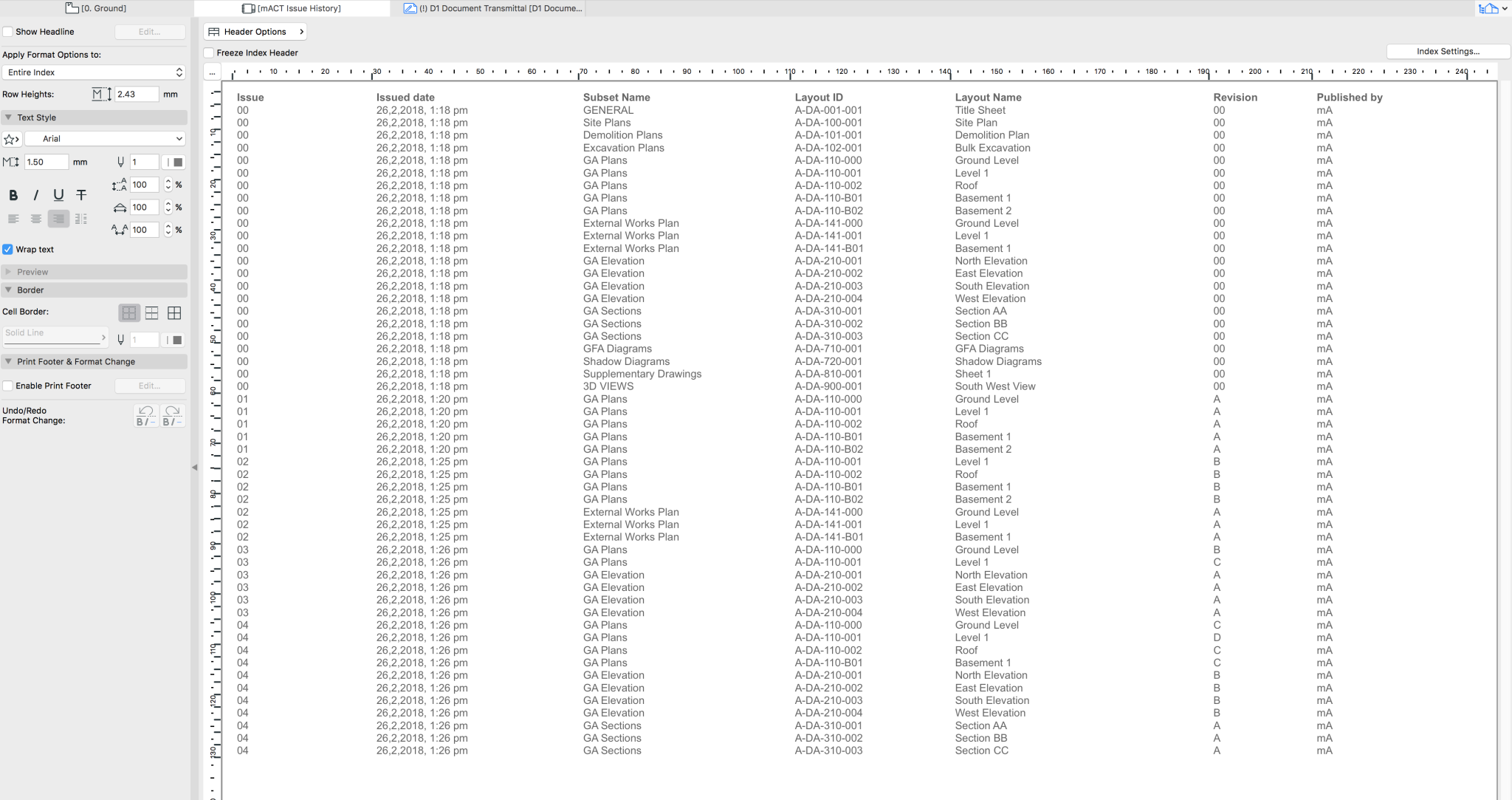1512x800 pixels.
Task: Click the text pen color swatch
Action: (177, 163)
